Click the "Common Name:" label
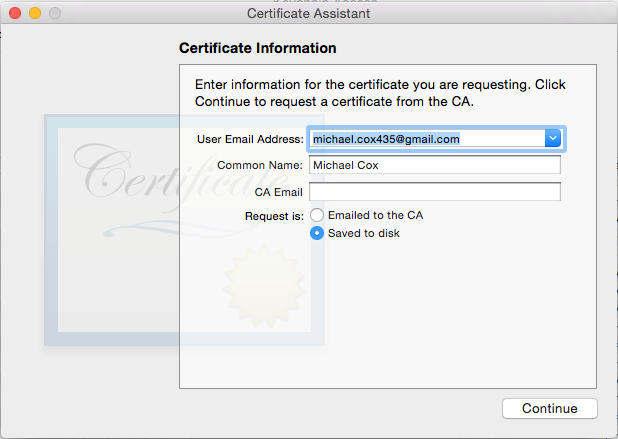The width and height of the screenshot is (618, 439). click(x=259, y=165)
